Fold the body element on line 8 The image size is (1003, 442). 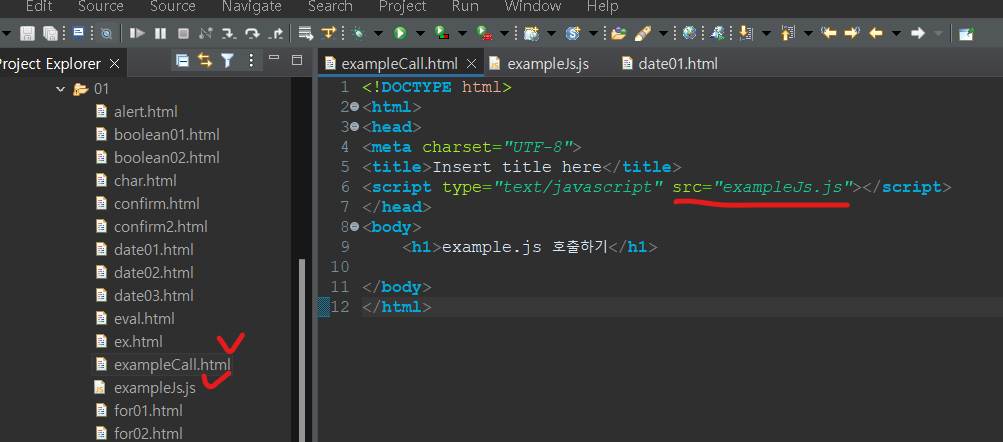click(354, 227)
